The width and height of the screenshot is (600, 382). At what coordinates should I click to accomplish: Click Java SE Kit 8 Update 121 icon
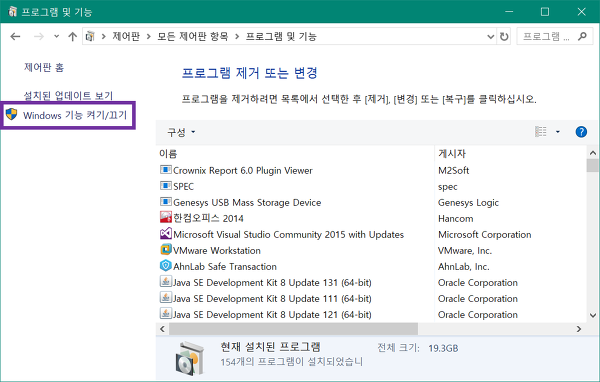point(165,314)
